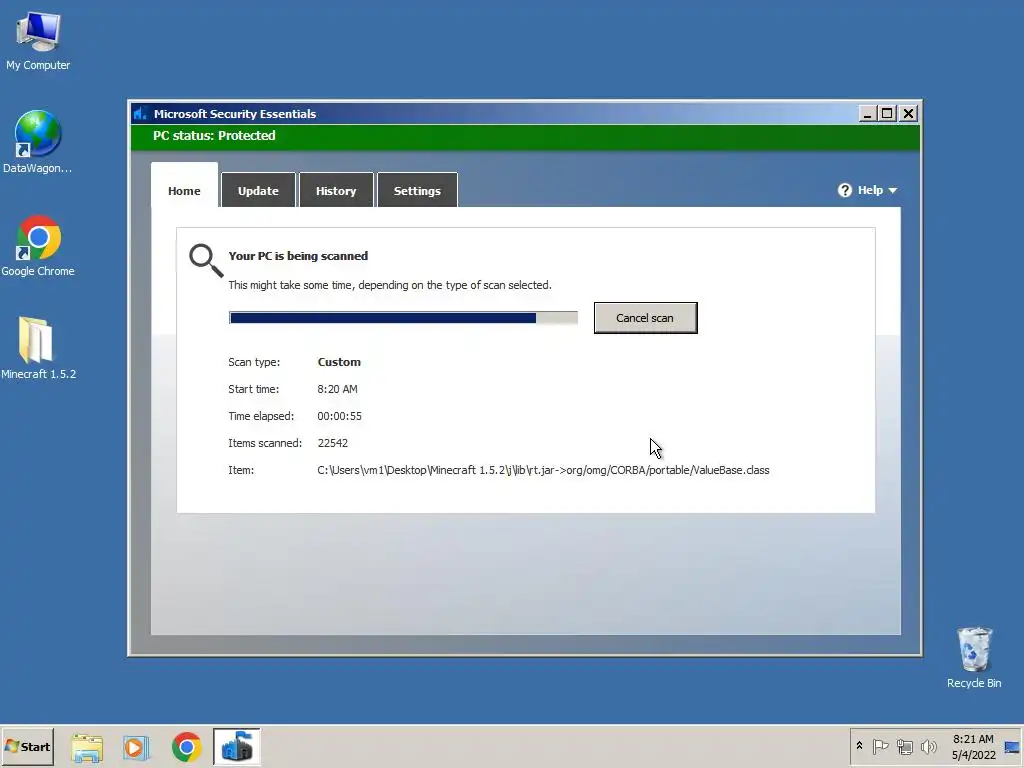The image size is (1024, 768).
Task: Click the Show desktop button
Action: [x=1012, y=747]
